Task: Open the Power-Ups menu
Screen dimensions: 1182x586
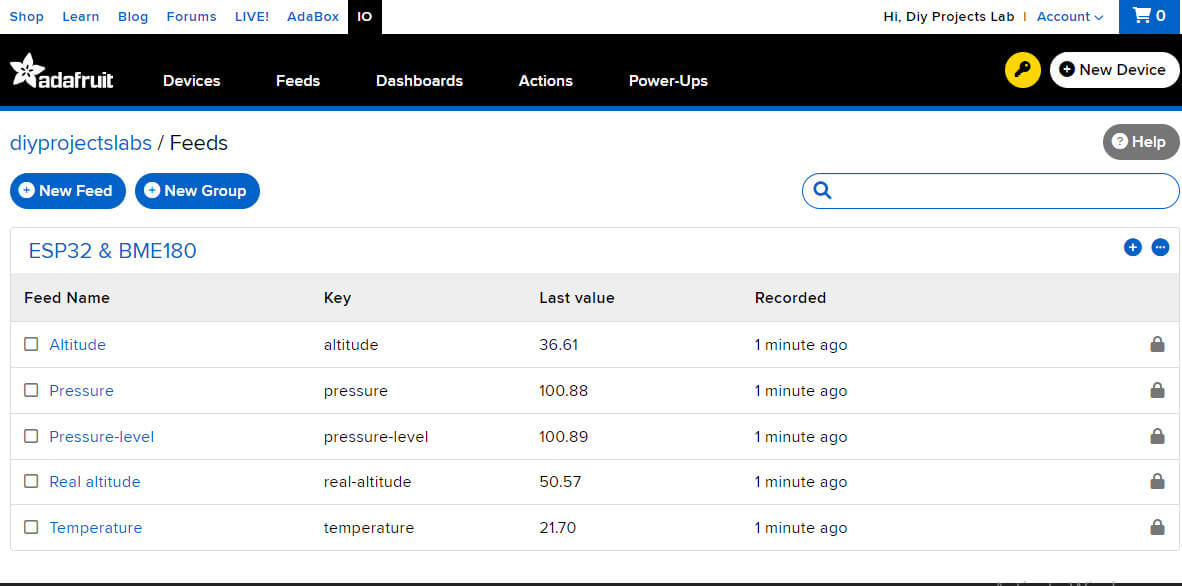Action: (x=668, y=81)
